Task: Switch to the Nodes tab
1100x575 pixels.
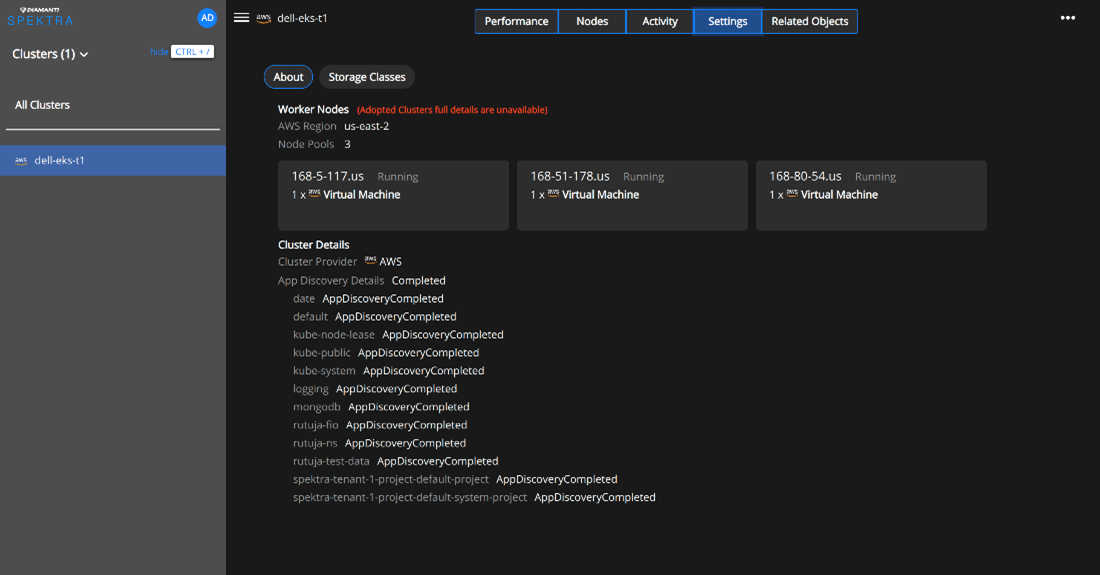Action: point(592,21)
